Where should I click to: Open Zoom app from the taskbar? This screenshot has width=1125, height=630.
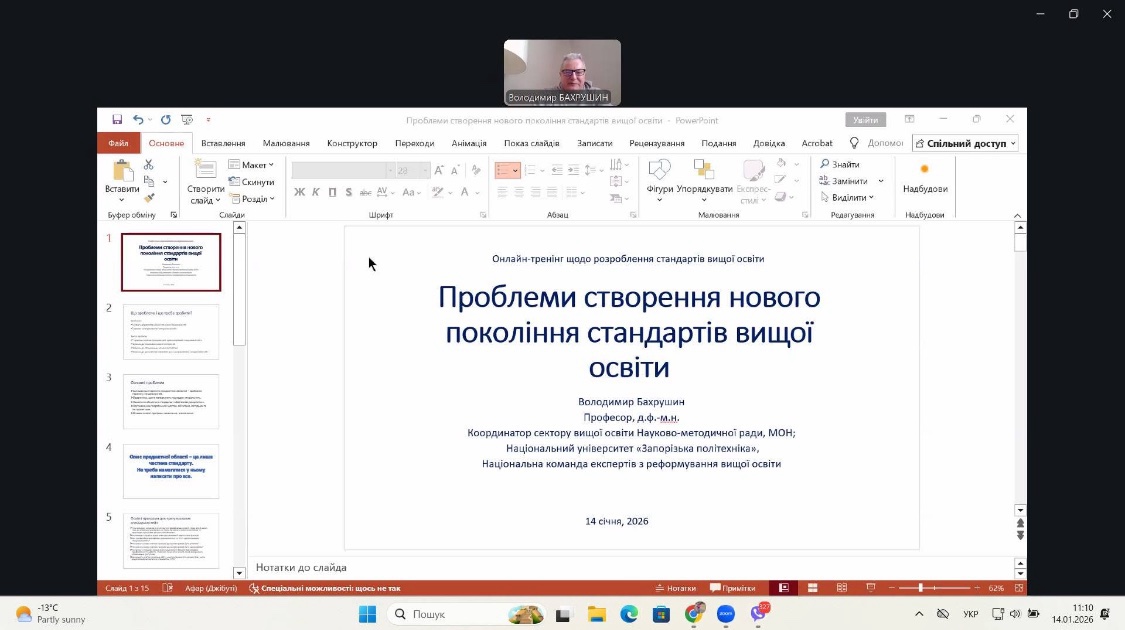point(726,614)
